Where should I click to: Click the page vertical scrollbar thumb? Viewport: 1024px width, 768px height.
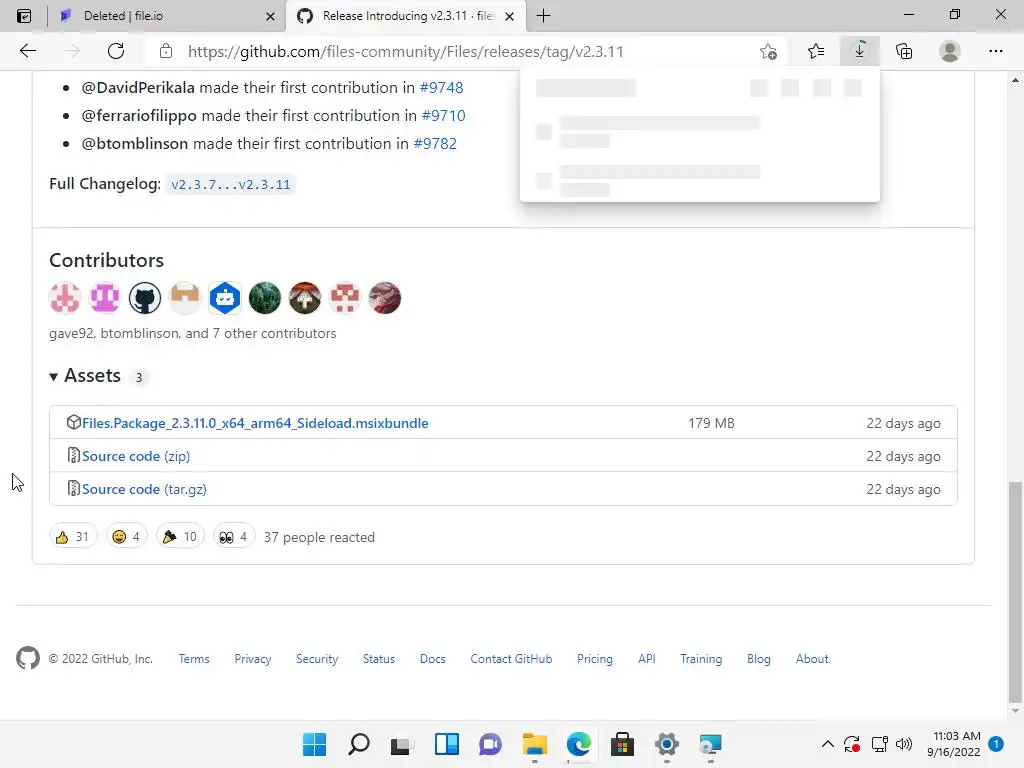coord(1015,591)
